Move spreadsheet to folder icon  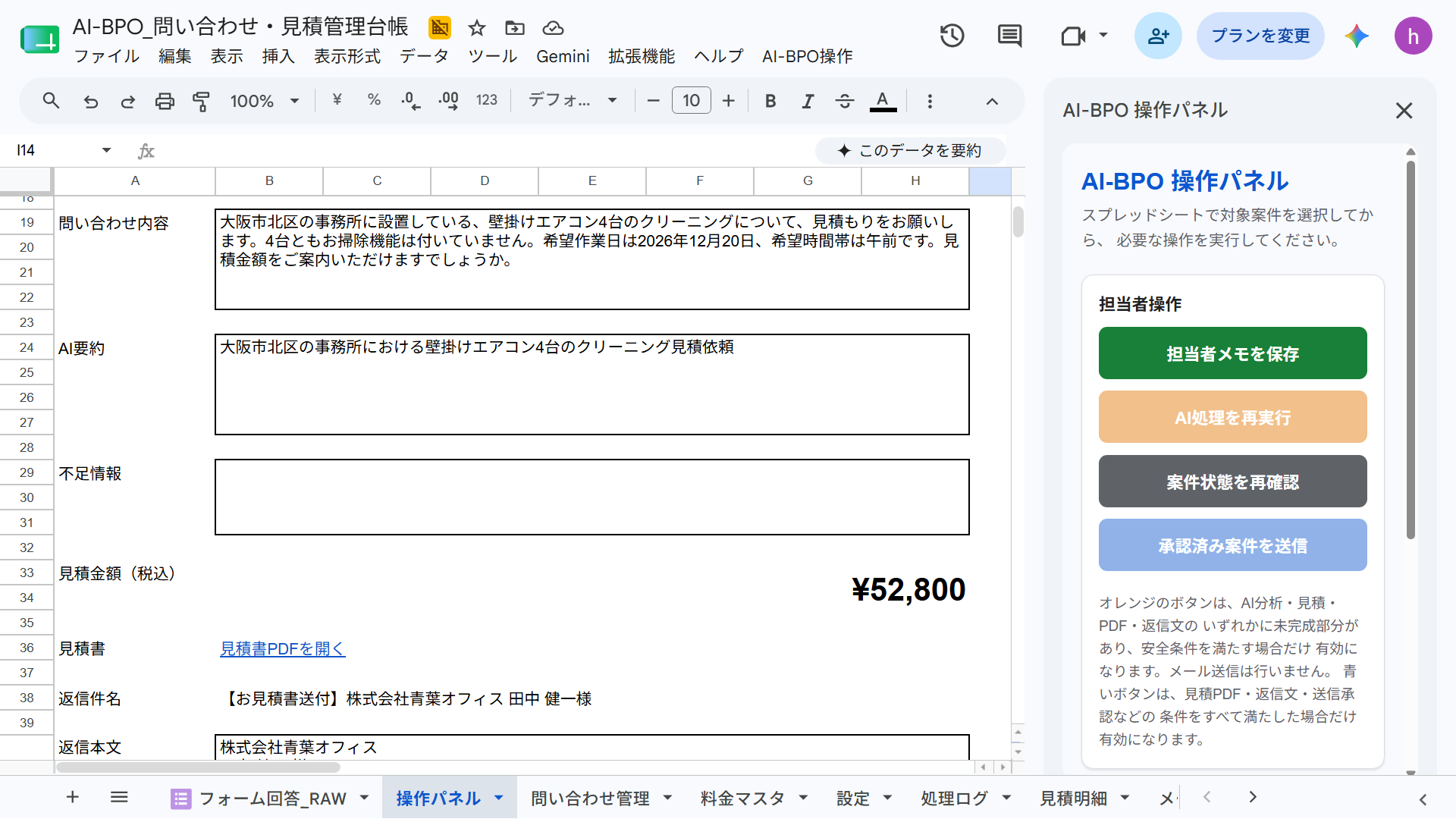coord(515,29)
